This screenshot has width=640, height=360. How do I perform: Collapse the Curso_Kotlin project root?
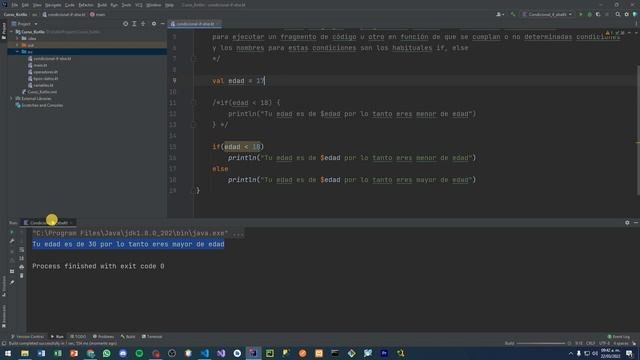pyautogui.click(x=12, y=32)
